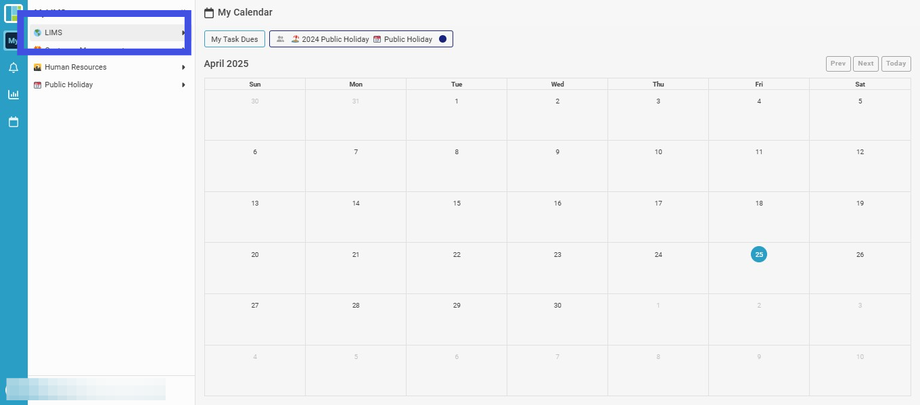Select April 13 in the calendar

(255, 217)
